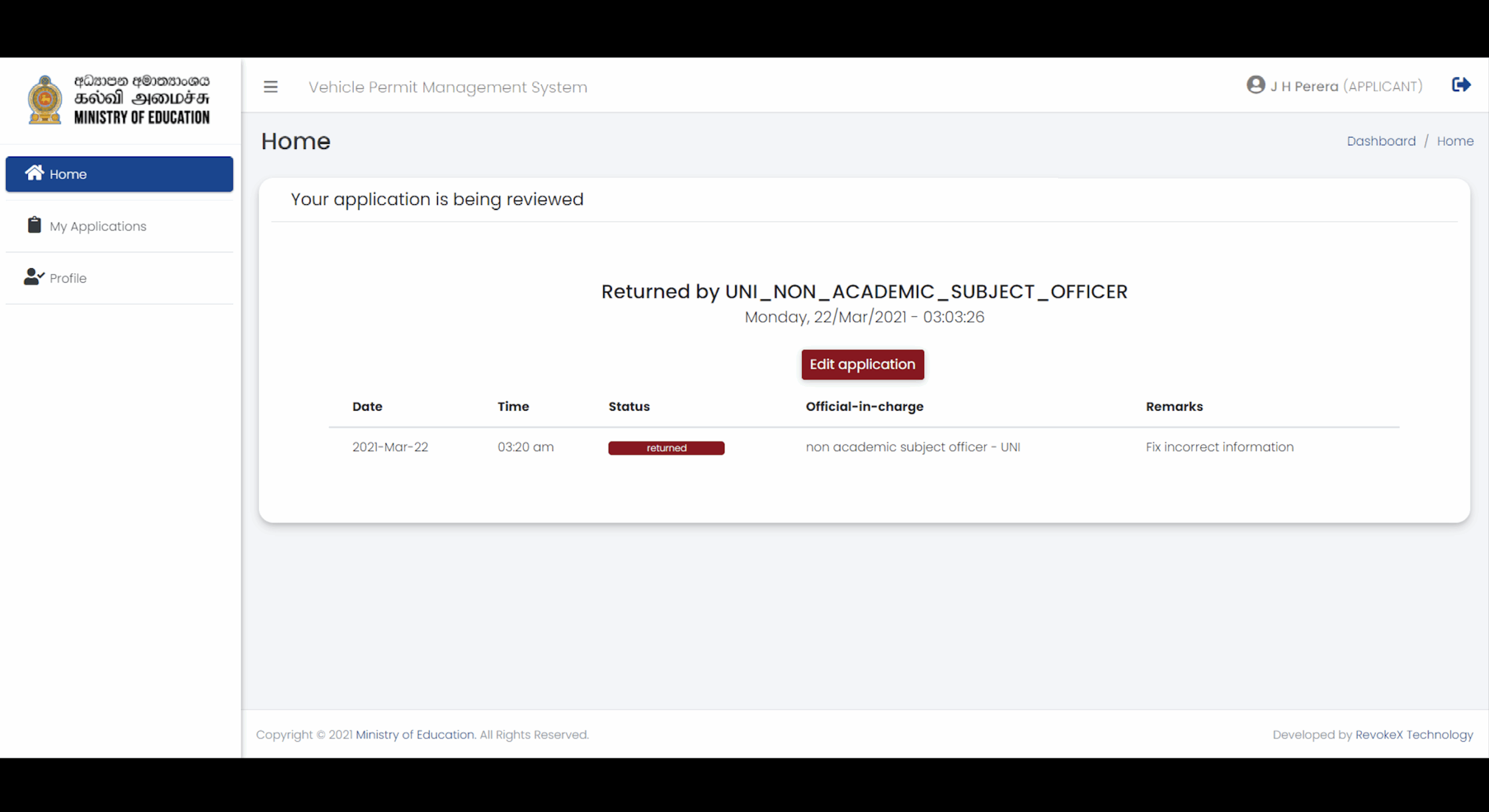1489x812 pixels.
Task: Click the red returned status badge
Action: pyautogui.click(x=666, y=448)
